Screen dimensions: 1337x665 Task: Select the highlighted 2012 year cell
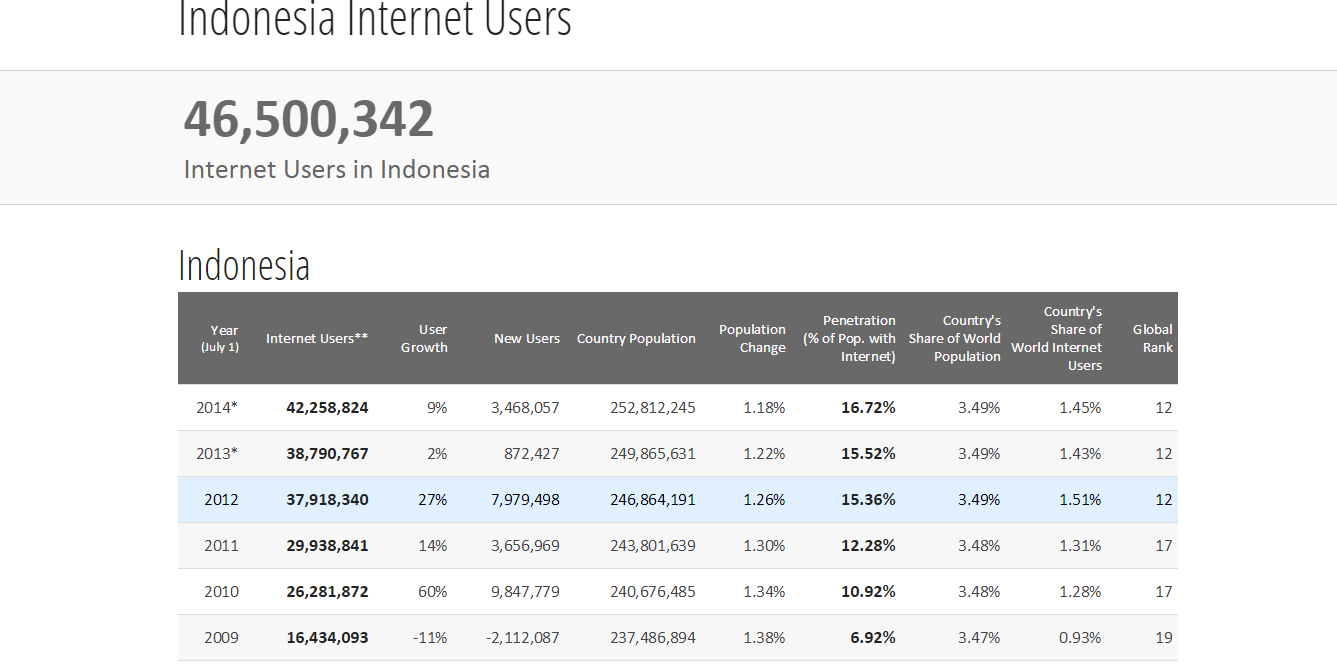[221, 499]
